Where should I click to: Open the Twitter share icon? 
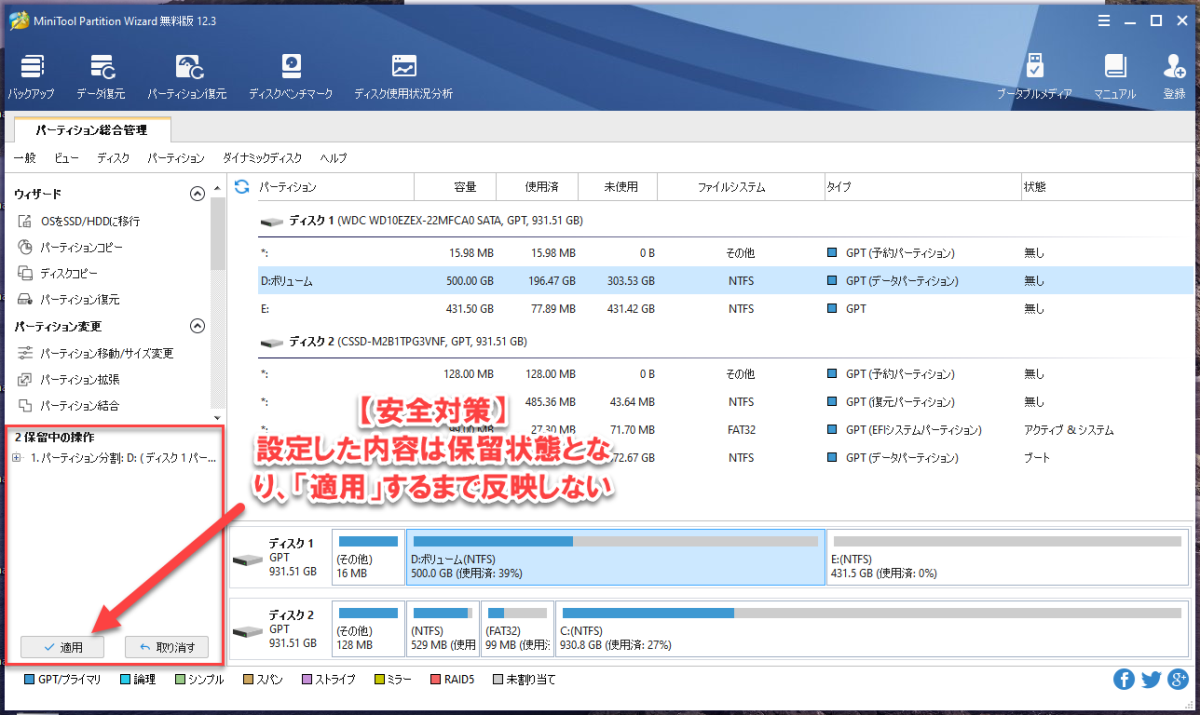(x=1151, y=680)
